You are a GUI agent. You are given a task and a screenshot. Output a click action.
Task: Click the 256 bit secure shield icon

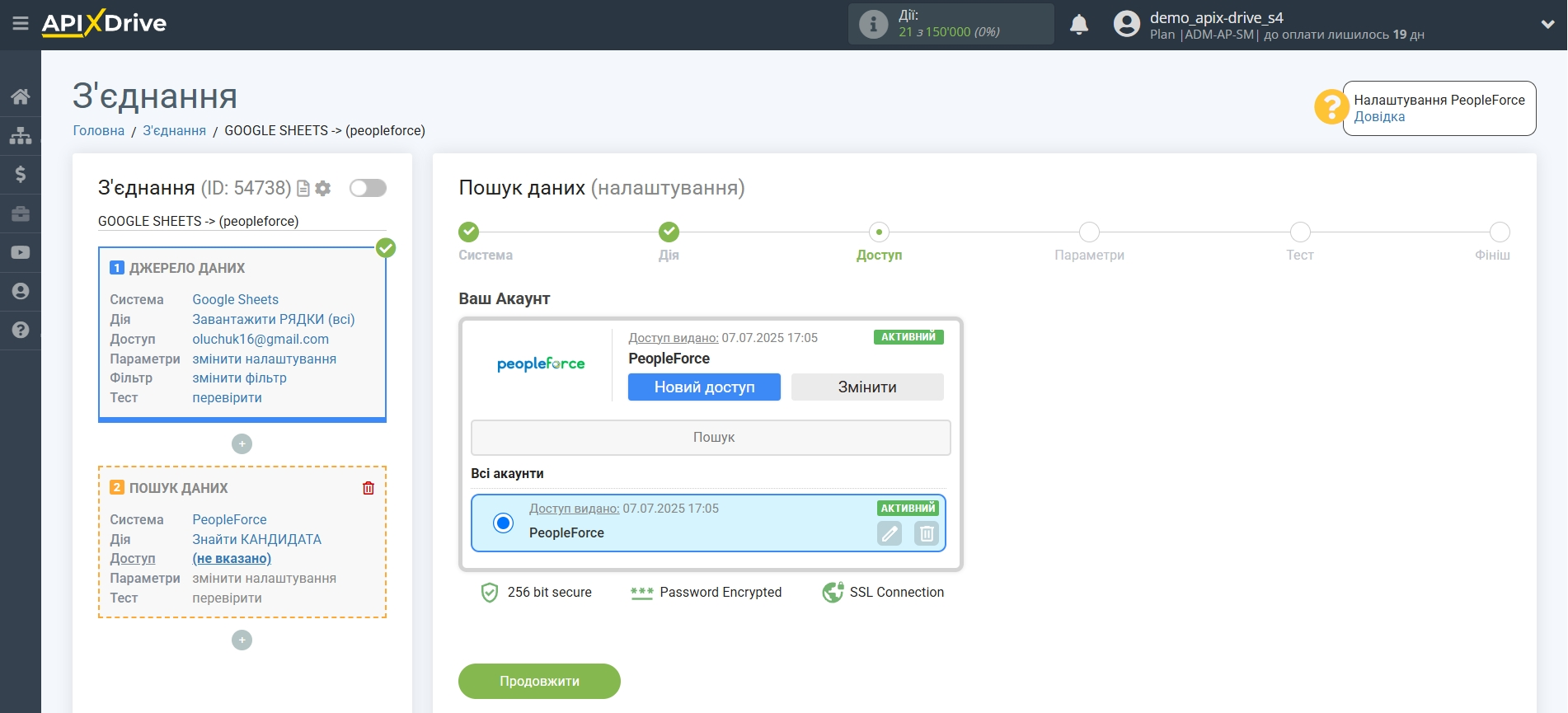490,593
